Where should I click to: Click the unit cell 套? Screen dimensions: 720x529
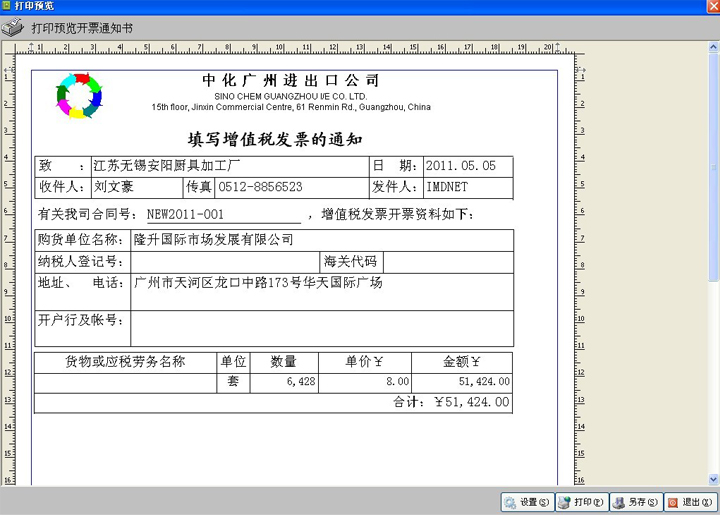[233, 381]
